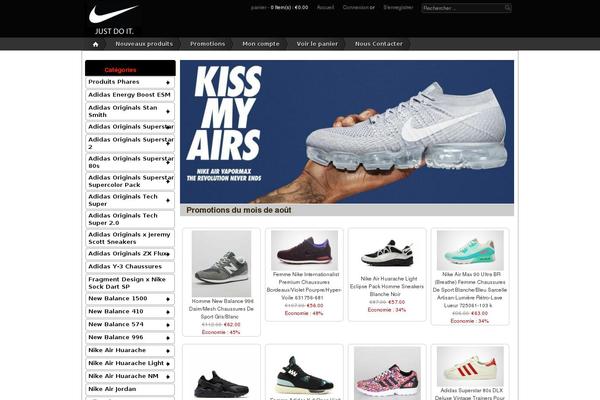Image resolution: width=600 pixels, height=400 pixels.
Task: Open Adidas Superstar 80s DLX shoe image
Action: pos(470,366)
